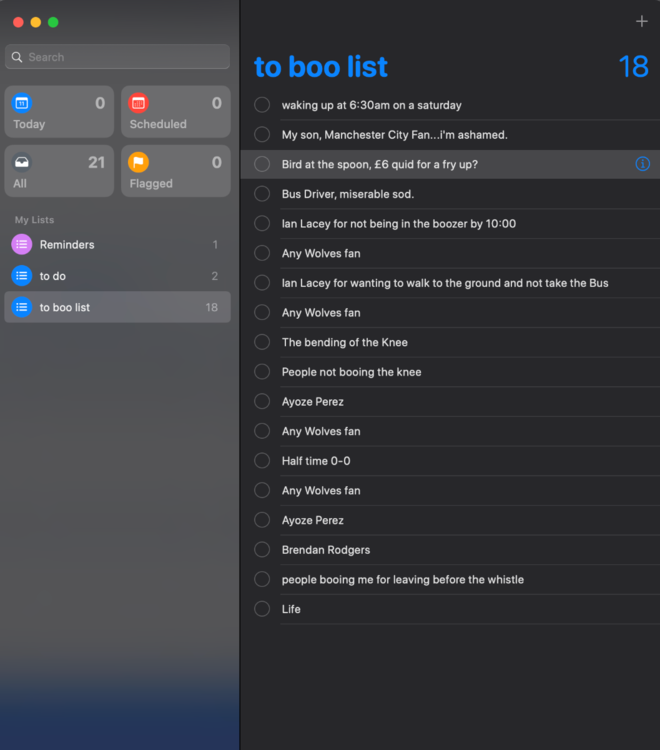This screenshot has width=660, height=750.
Task: Click the orange Flagged flag icon
Action: point(138,162)
